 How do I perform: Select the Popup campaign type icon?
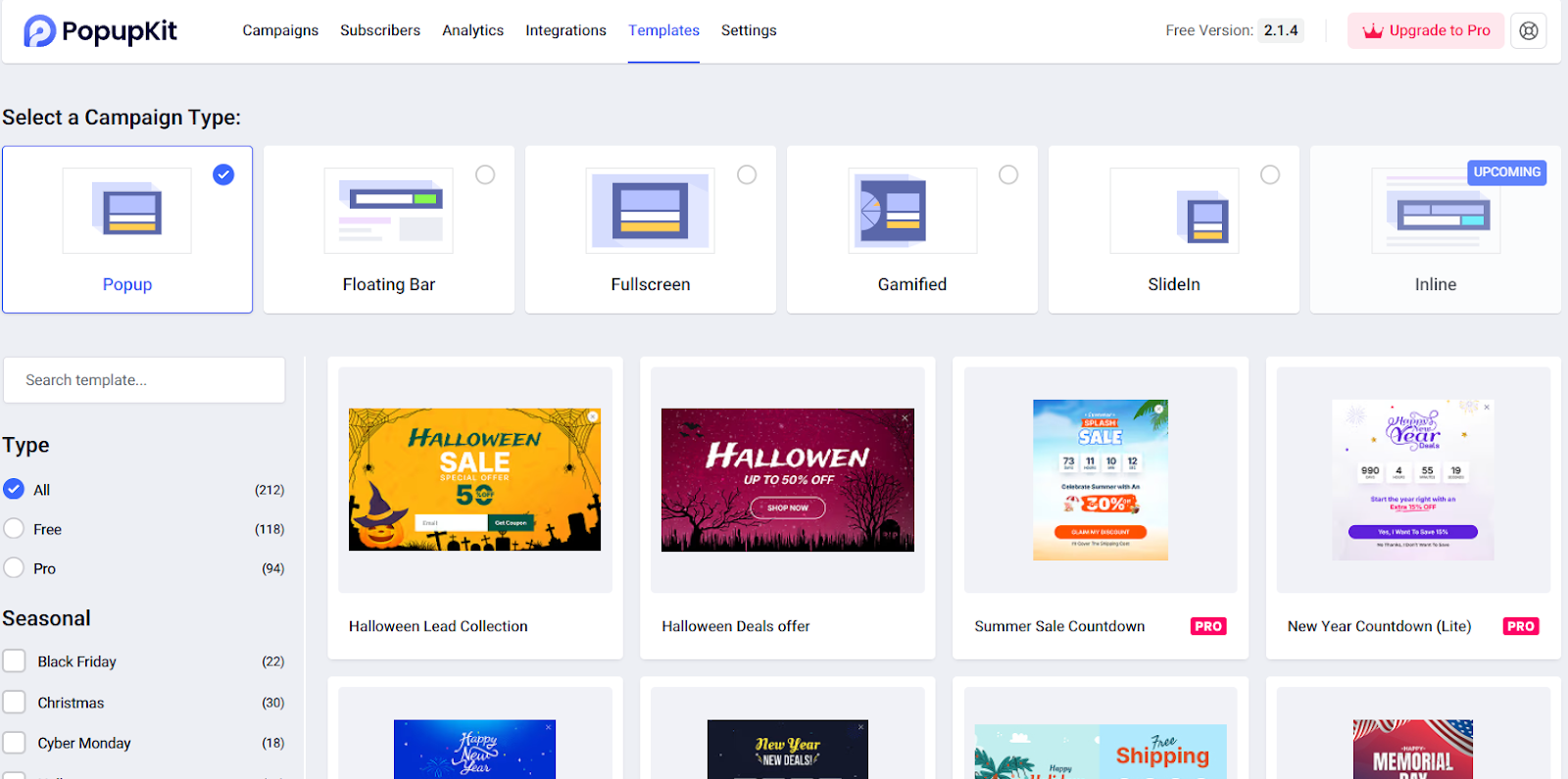(x=127, y=211)
